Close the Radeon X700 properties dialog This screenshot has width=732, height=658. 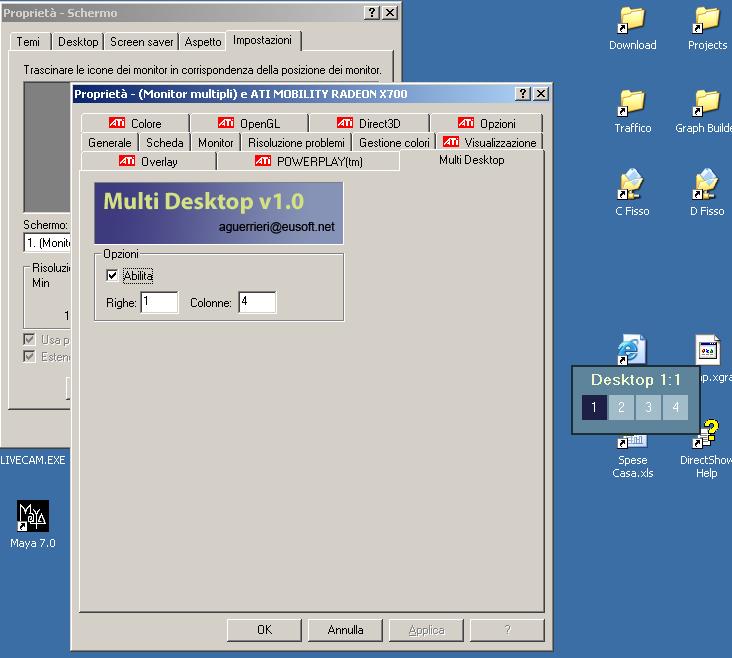point(541,94)
